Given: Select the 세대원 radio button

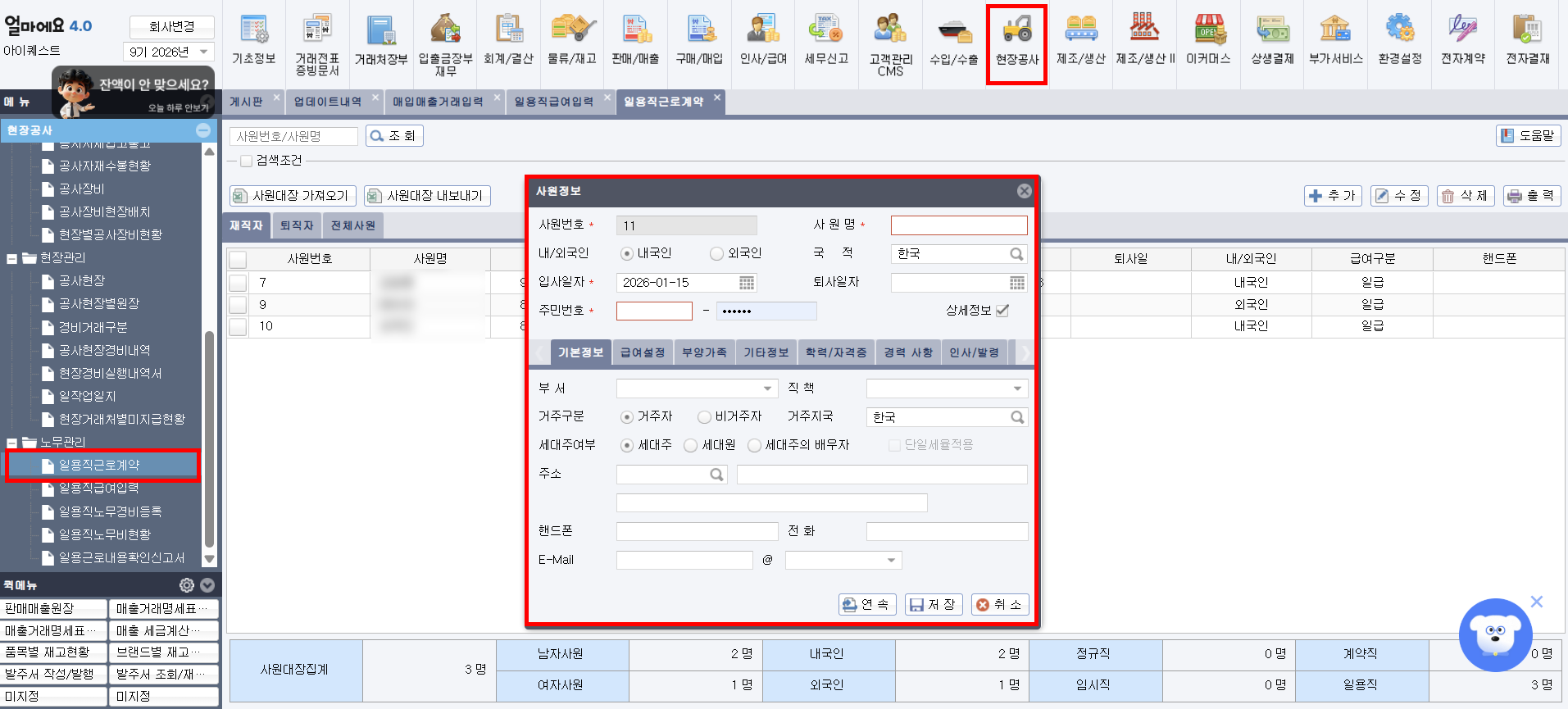Looking at the screenshot, I should 691,445.
